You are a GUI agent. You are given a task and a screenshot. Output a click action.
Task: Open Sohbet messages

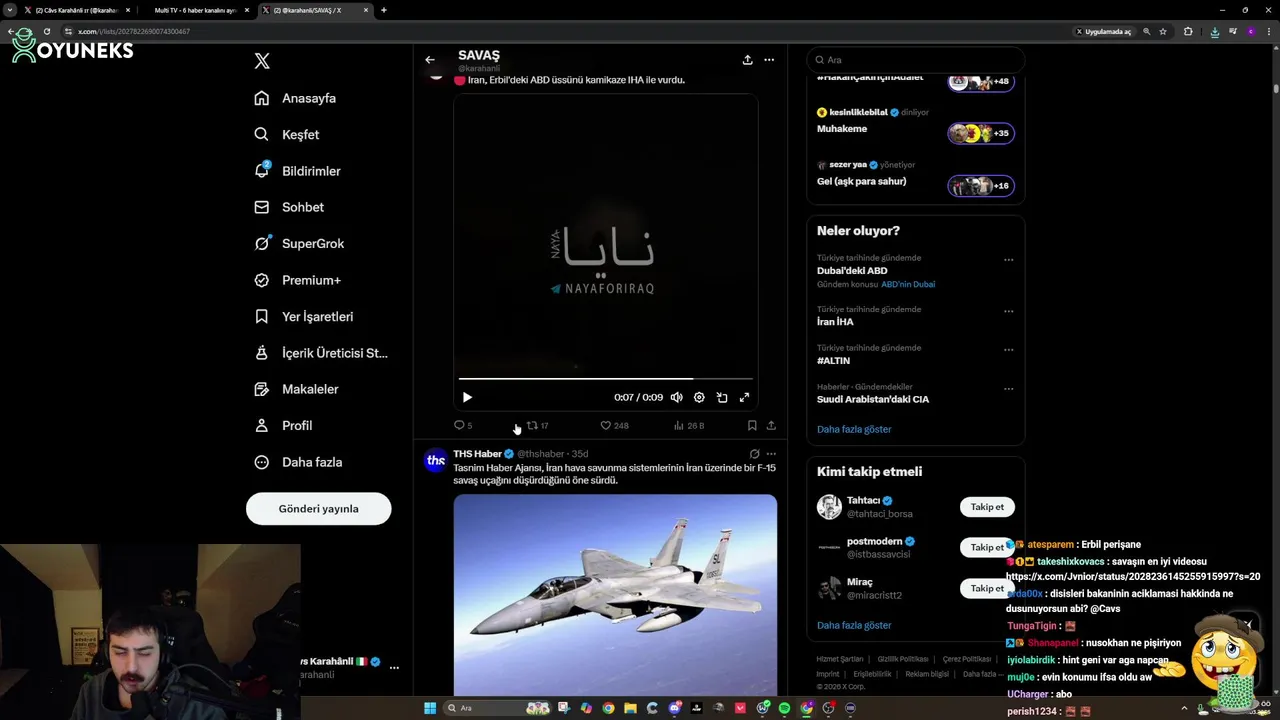pyautogui.click(x=289, y=207)
